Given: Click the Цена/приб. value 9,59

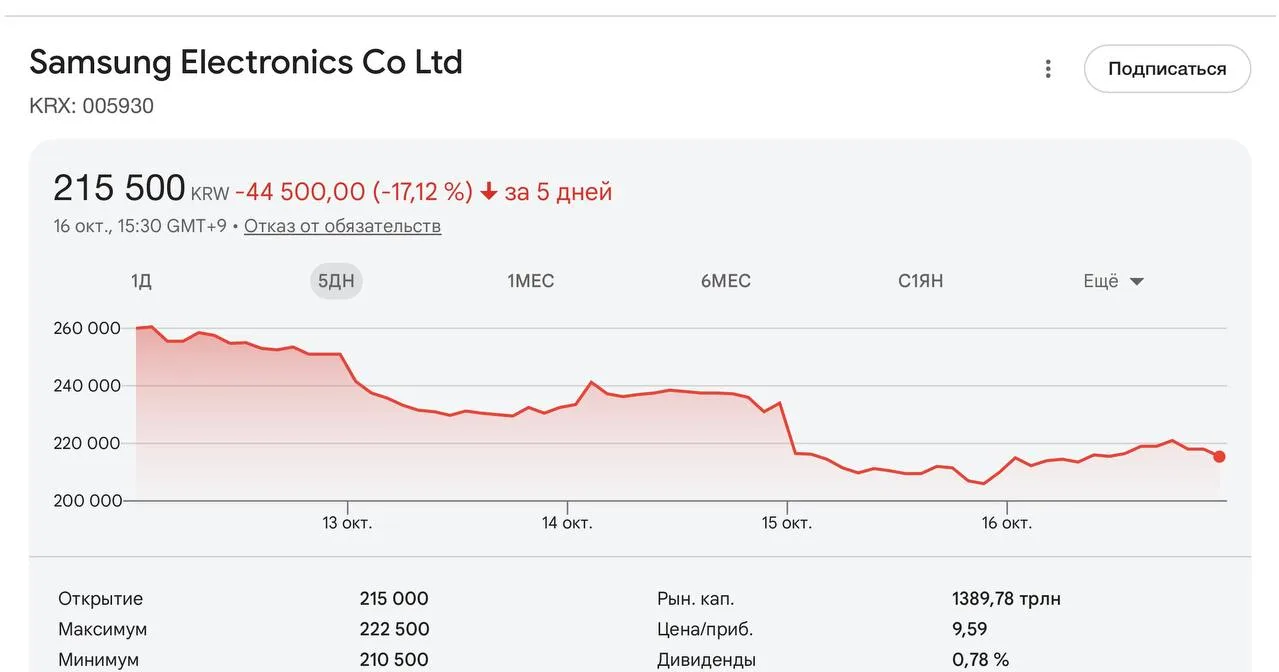Looking at the screenshot, I should pos(969,629).
